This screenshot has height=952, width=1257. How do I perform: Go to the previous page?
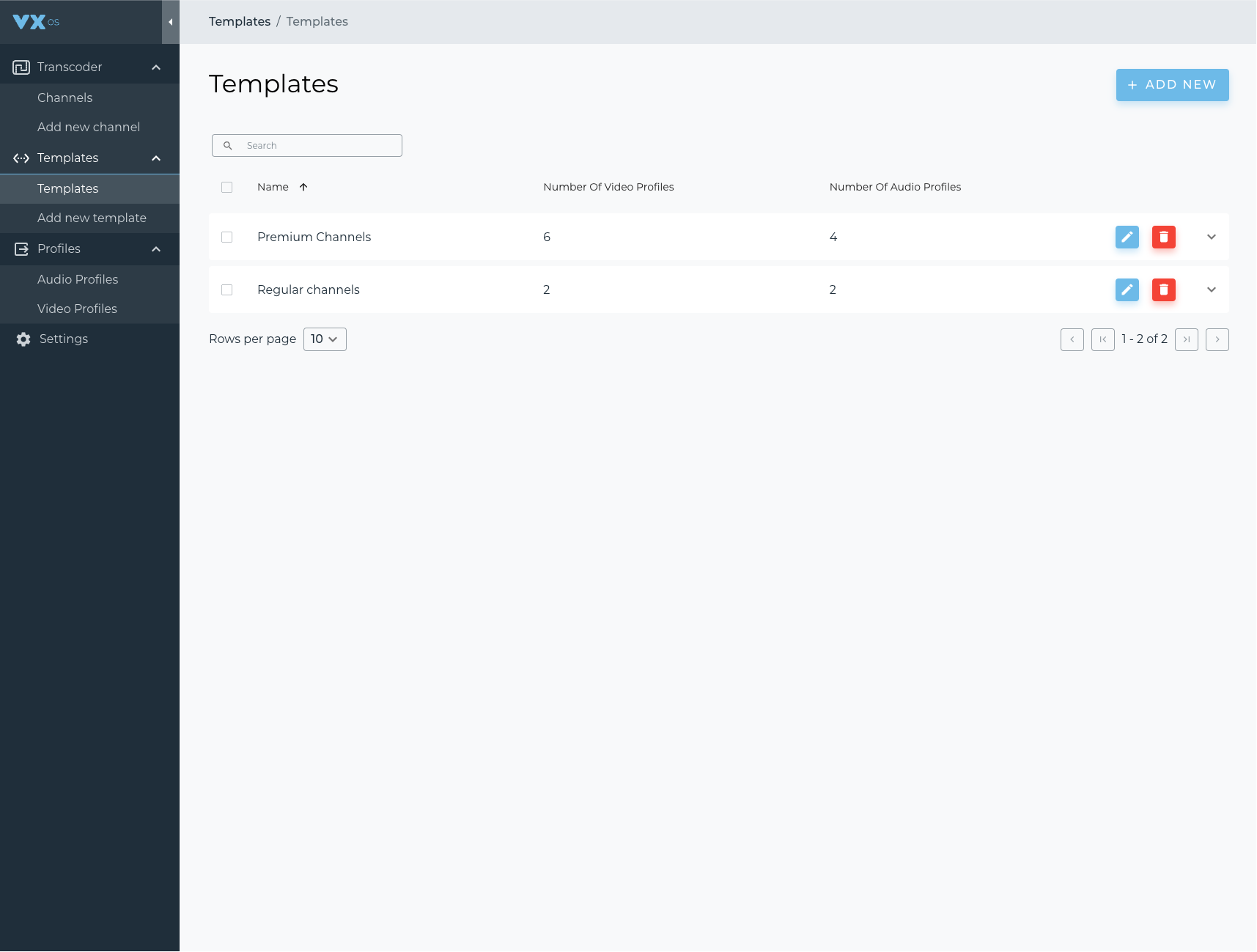tap(1072, 340)
